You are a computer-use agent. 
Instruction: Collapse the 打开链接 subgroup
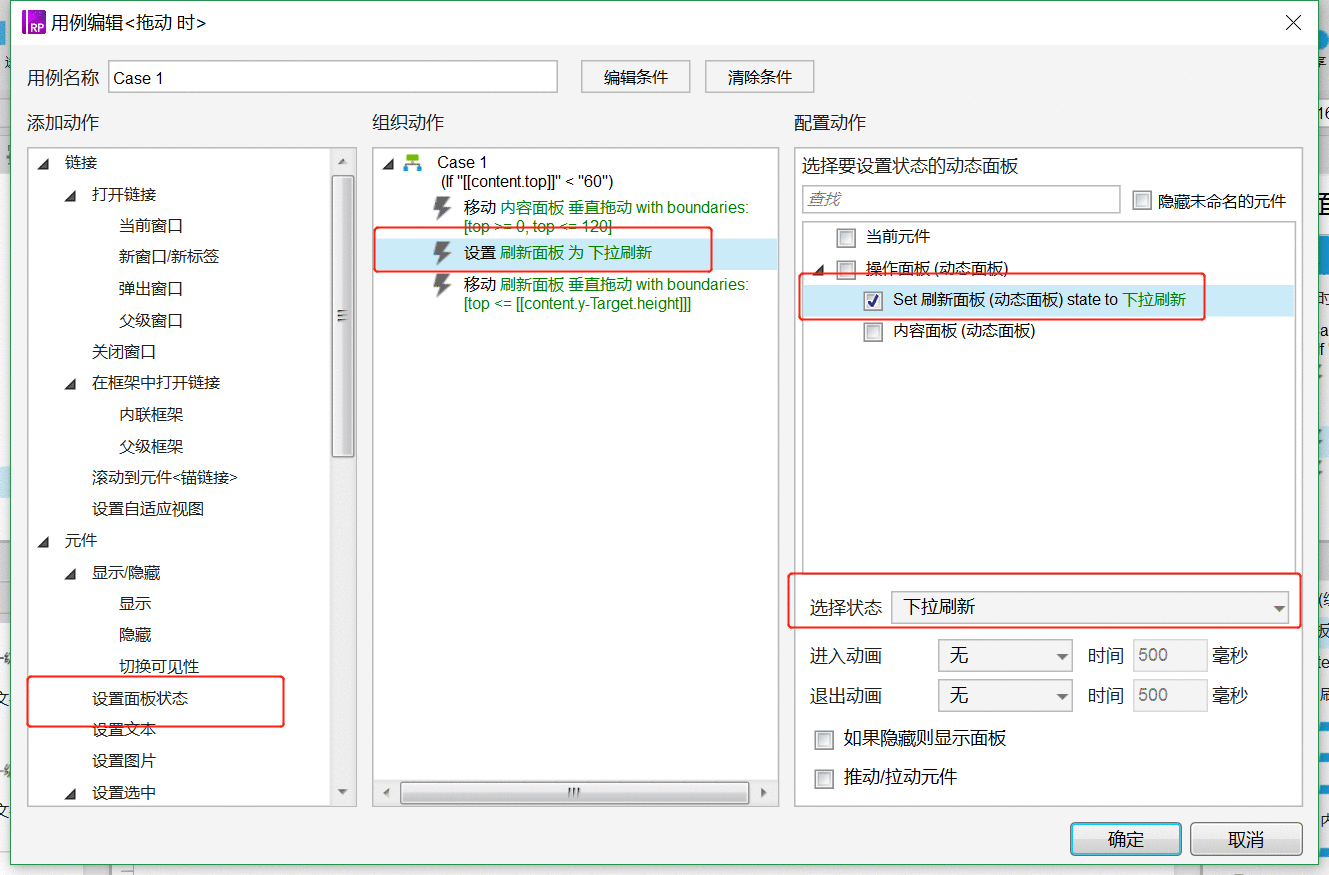pyautogui.click(x=70, y=196)
